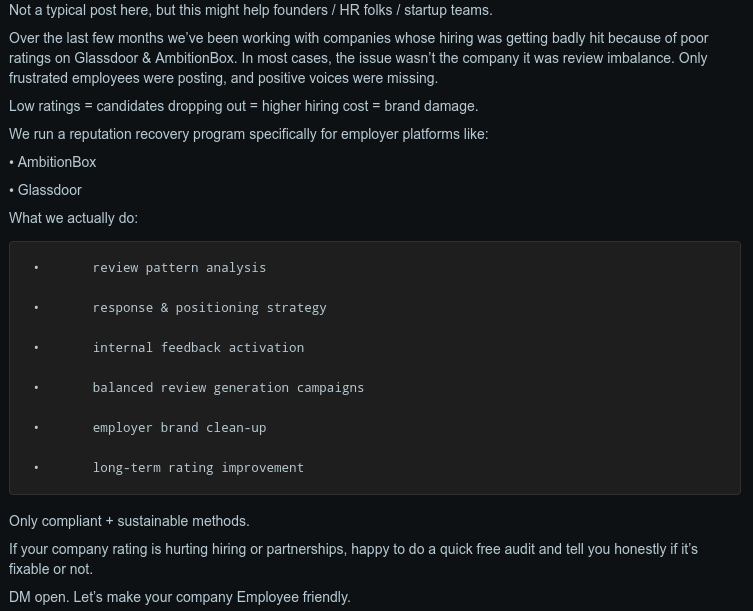Screen dimensions: 753x611
Task: Click "review pattern analysis" in the code block
Action: (179, 268)
